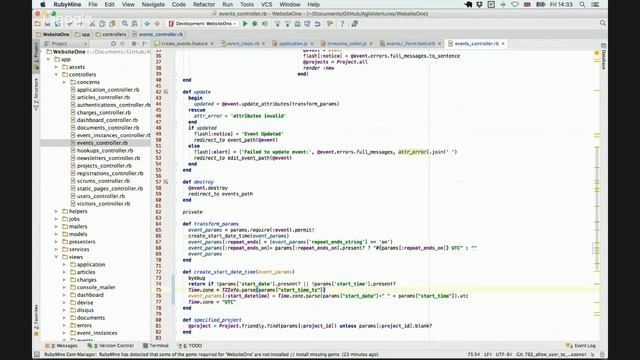Open the Project panel gear settings icon

point(134,43)
